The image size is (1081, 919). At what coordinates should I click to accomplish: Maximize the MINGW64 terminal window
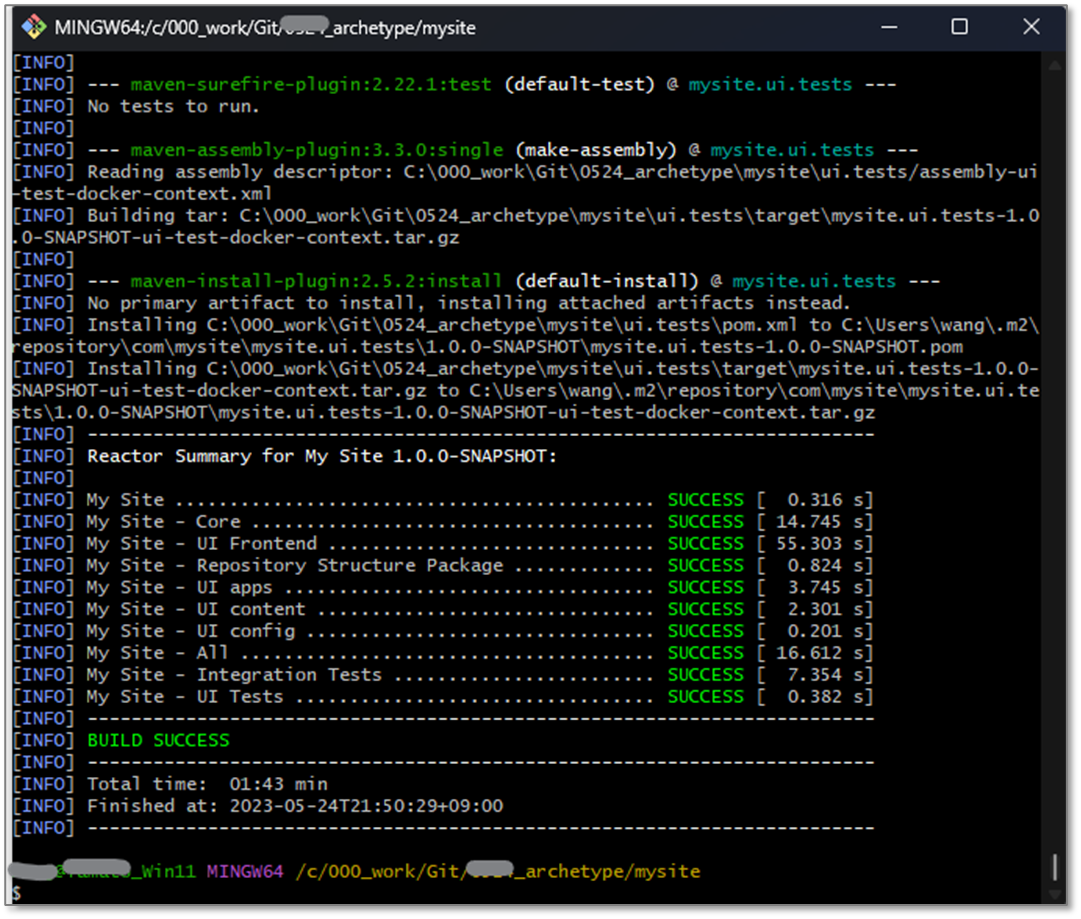point(959,27)
